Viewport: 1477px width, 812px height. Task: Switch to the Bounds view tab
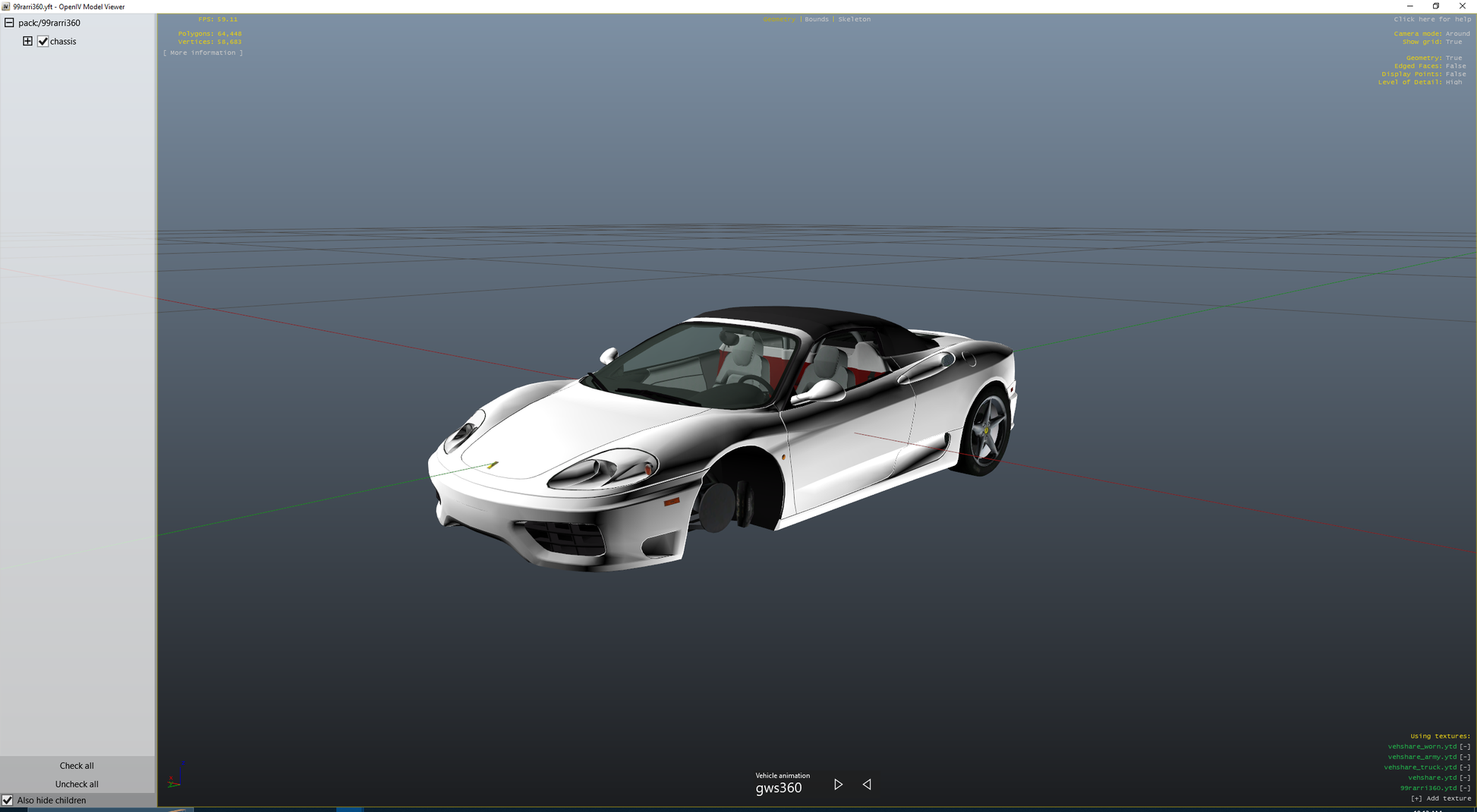coord(817,19)
